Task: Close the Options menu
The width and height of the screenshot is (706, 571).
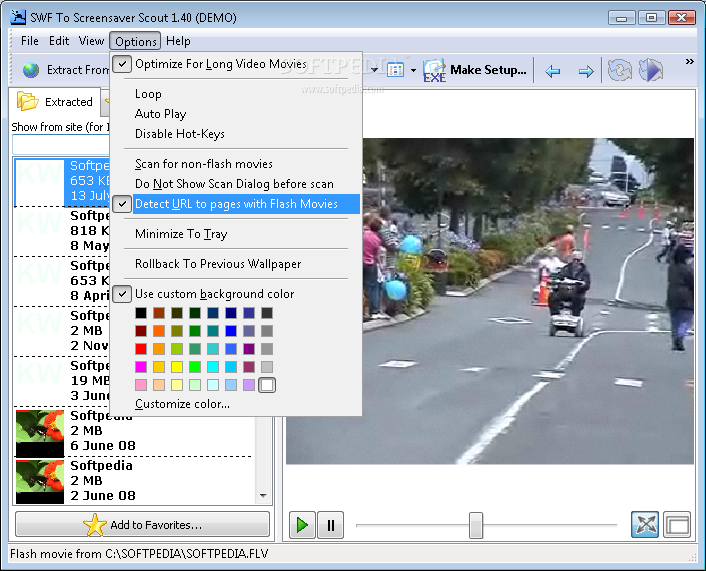Action: [136, 41]
